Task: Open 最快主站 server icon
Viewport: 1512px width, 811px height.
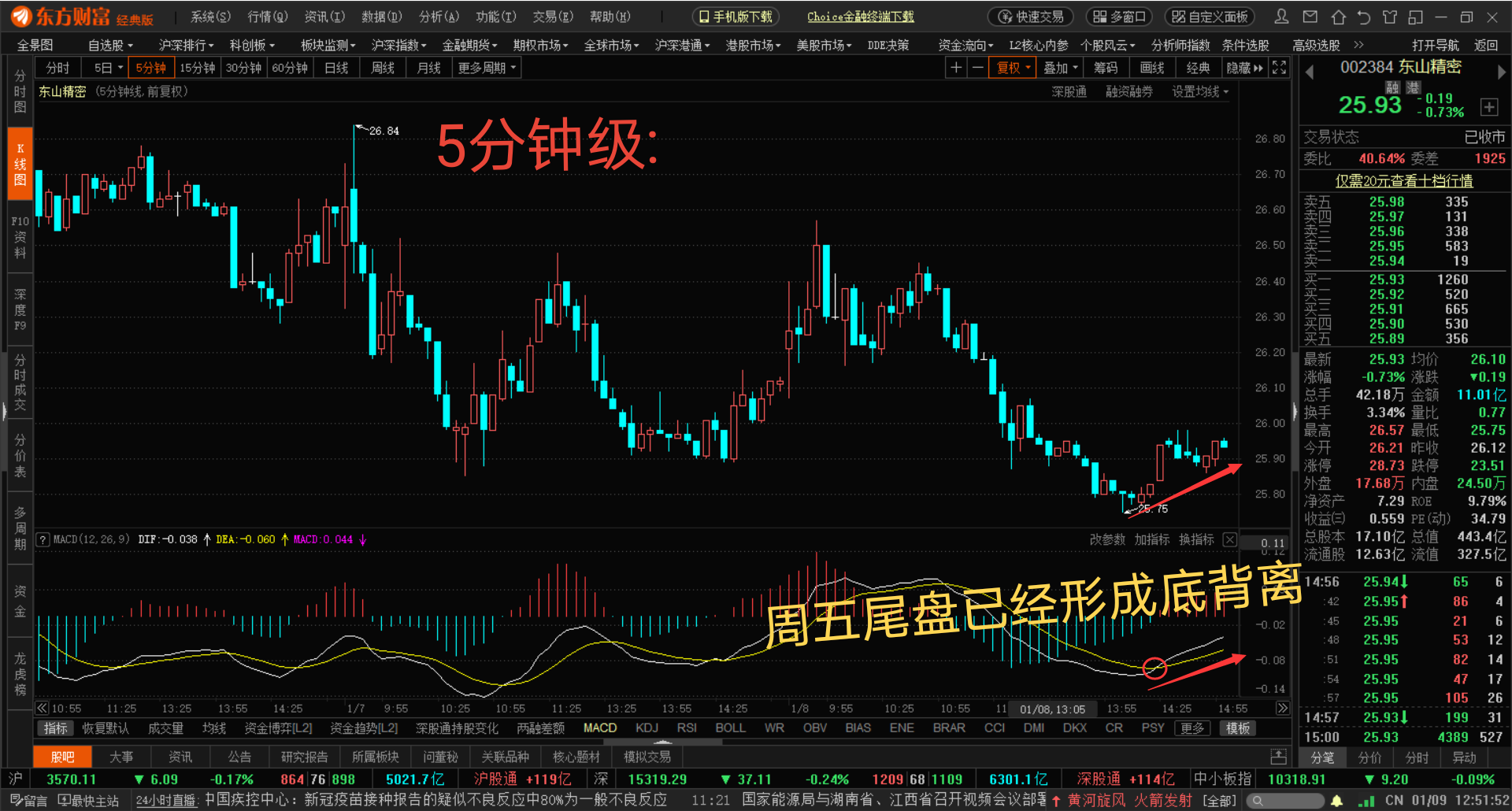Action: click(x=88, y=801)
